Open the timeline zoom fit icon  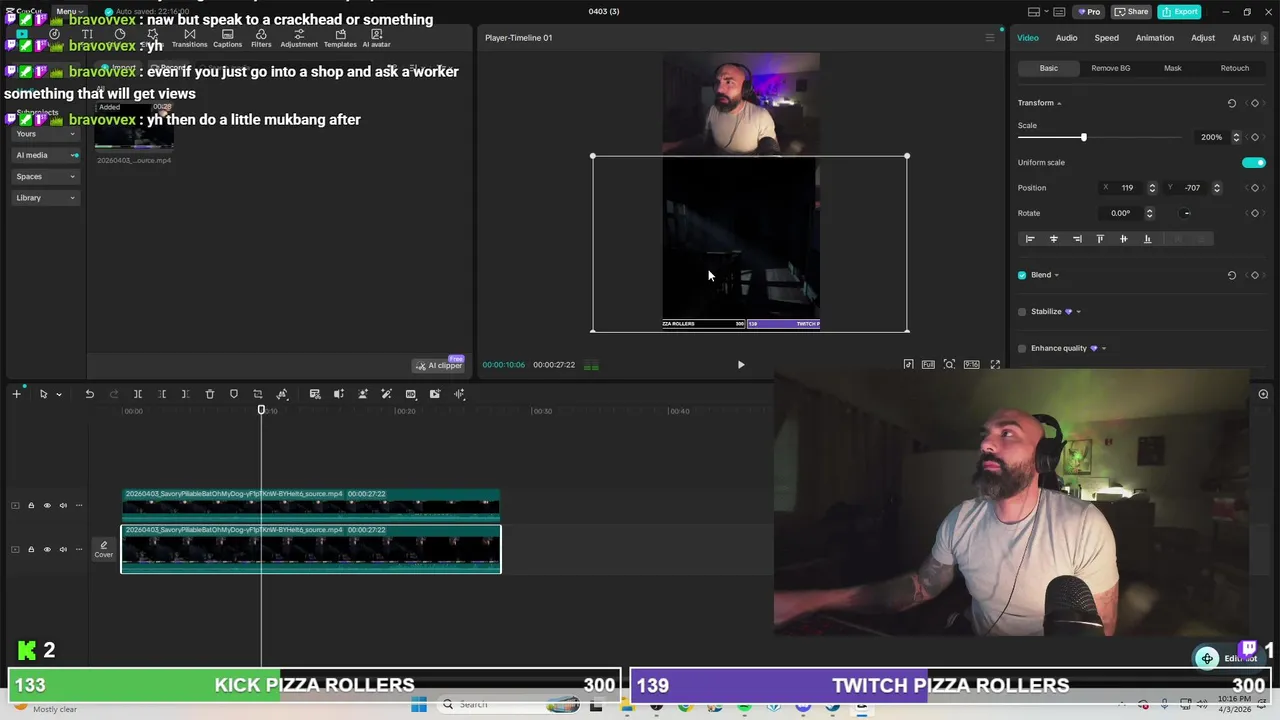point(1263,394)
